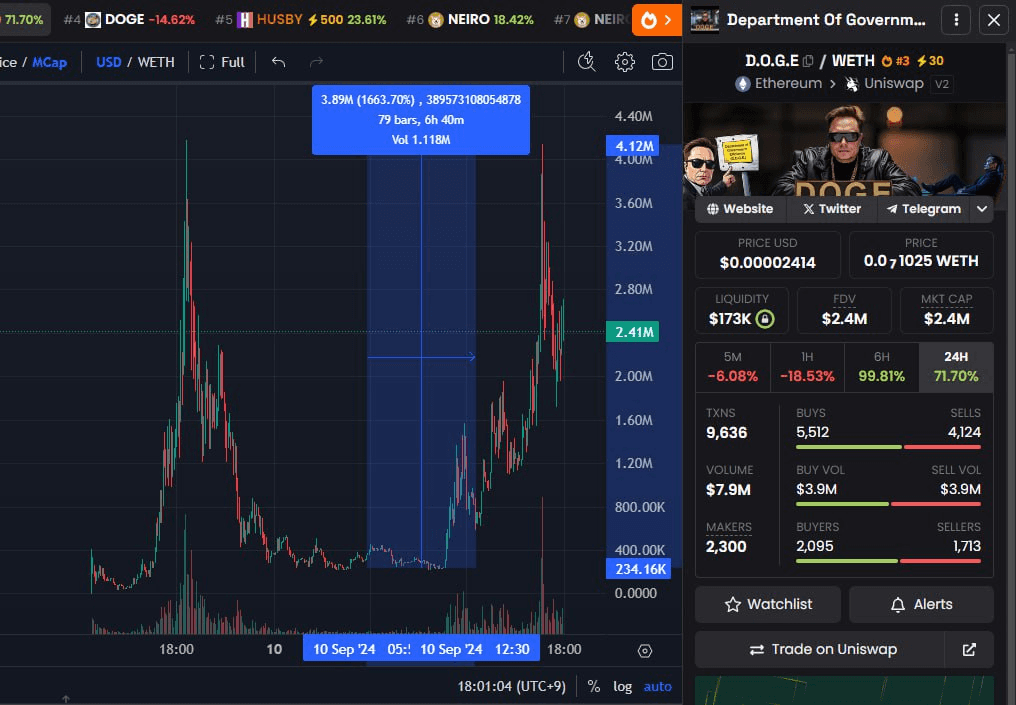Switch chart currency to WETH
Screen dimensions: 1016x705
tap(156, 62)
